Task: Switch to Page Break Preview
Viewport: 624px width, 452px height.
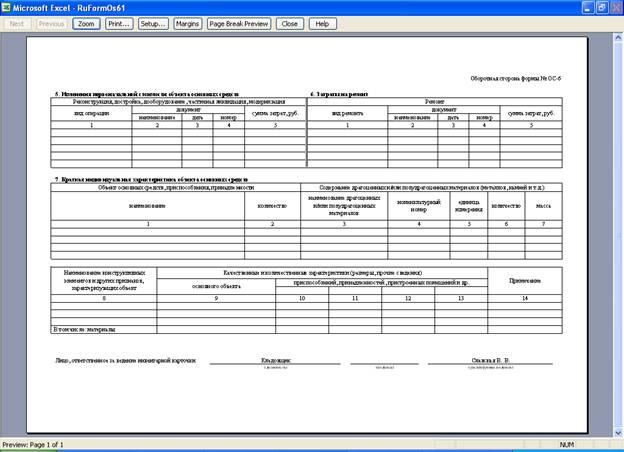Action: 239,23
